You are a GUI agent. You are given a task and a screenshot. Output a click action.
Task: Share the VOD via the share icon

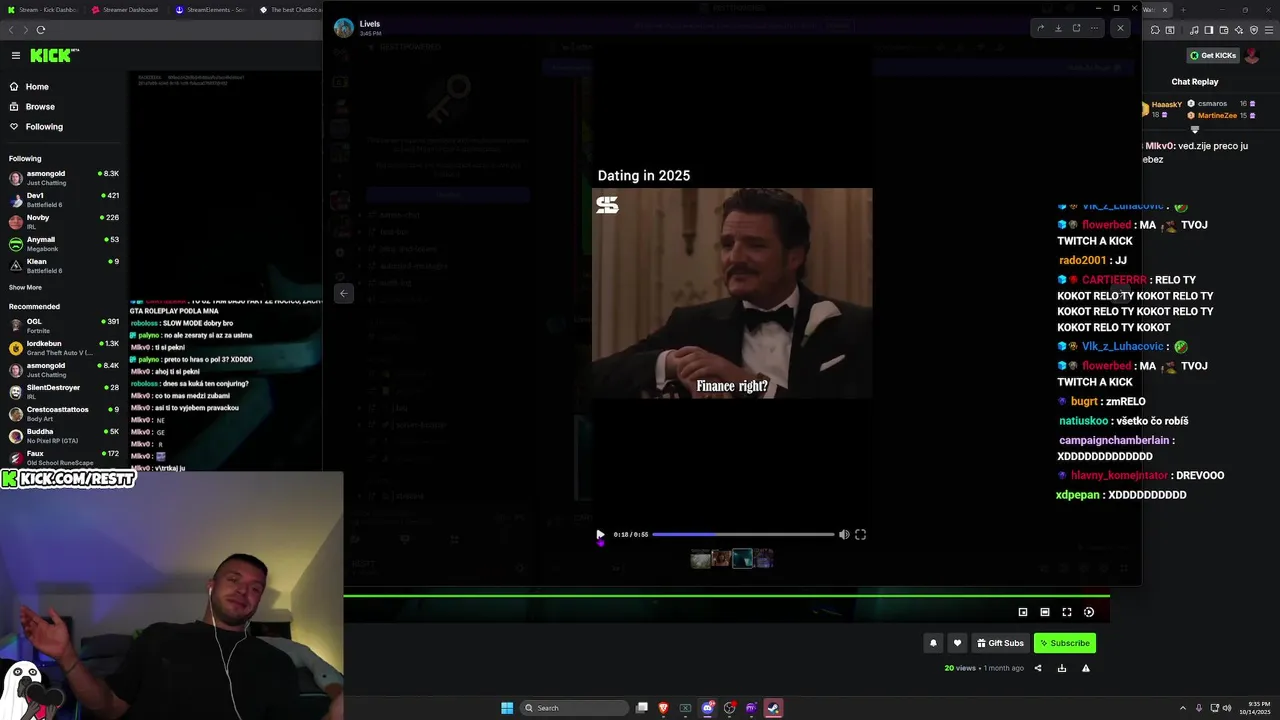click(x=1038, y=668)
